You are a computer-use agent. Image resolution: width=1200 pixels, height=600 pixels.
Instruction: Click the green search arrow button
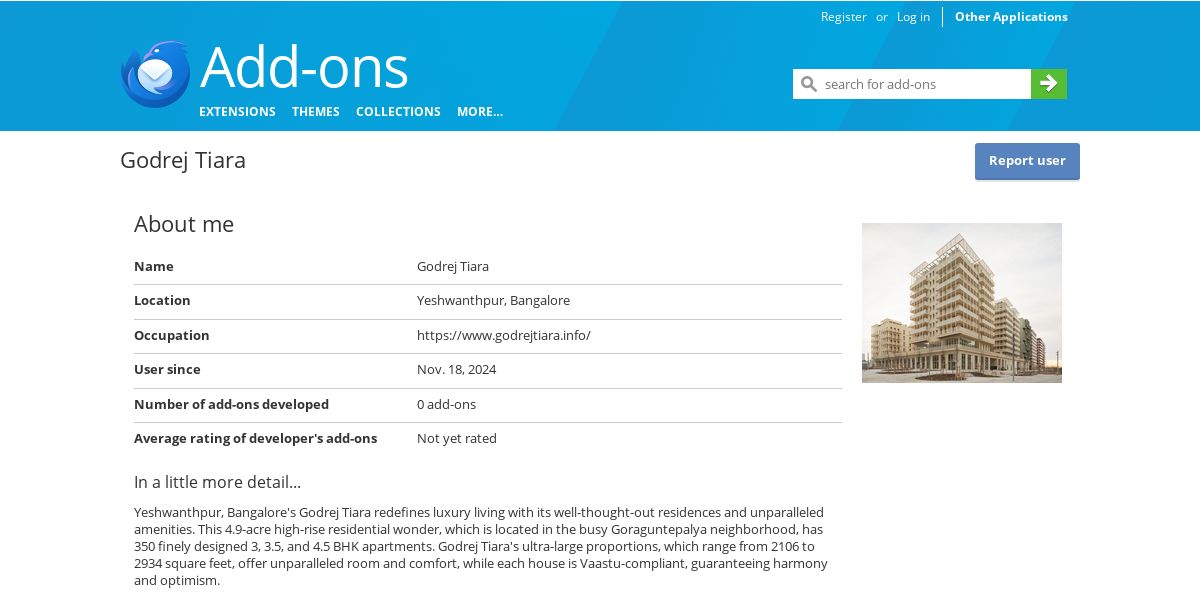(x=1049, y=84)
